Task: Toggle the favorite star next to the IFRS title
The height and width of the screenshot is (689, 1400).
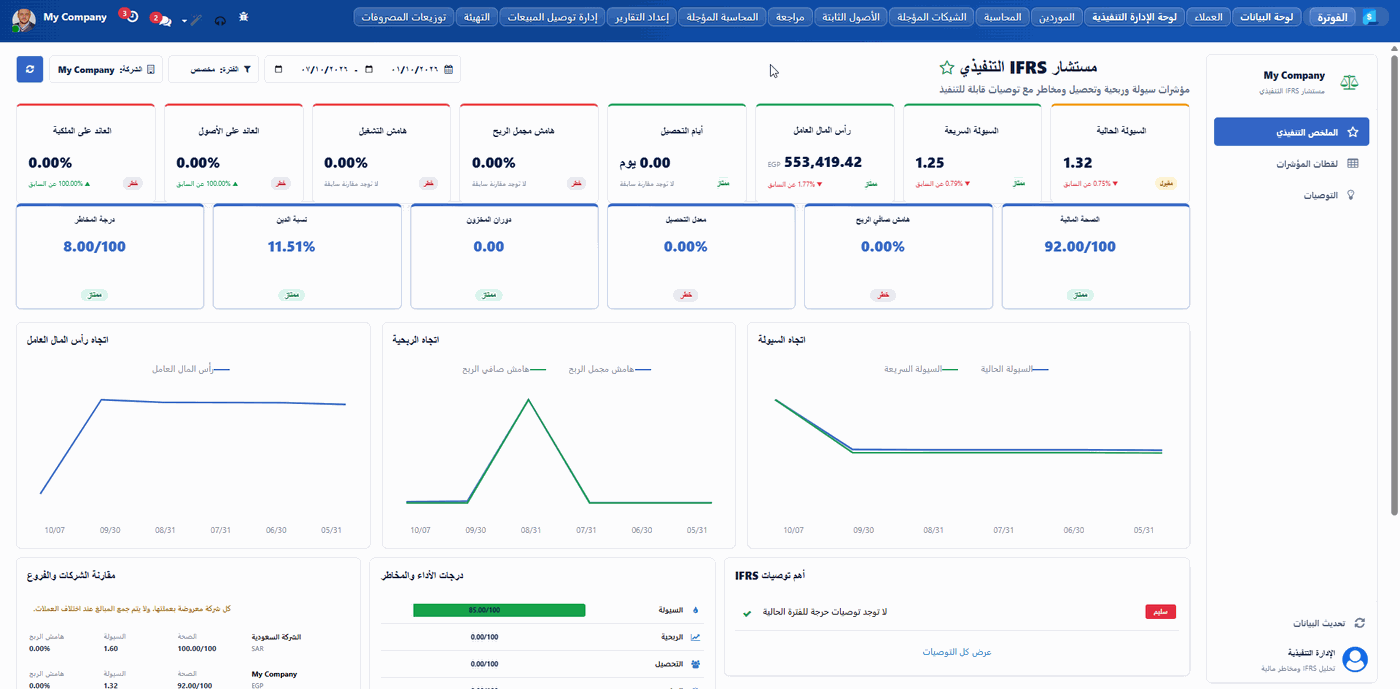Action: pos(946,68)
